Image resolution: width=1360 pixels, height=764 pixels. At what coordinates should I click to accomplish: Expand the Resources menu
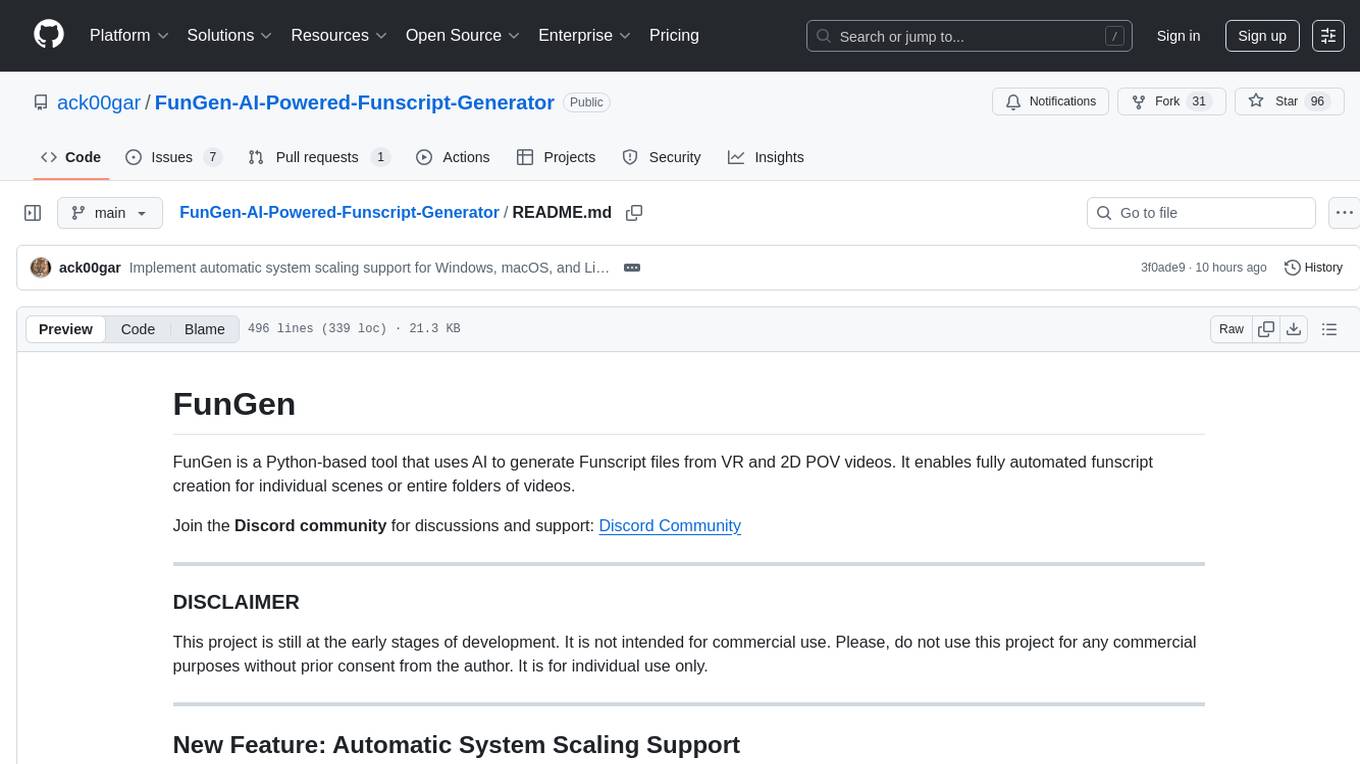point(339,35)
